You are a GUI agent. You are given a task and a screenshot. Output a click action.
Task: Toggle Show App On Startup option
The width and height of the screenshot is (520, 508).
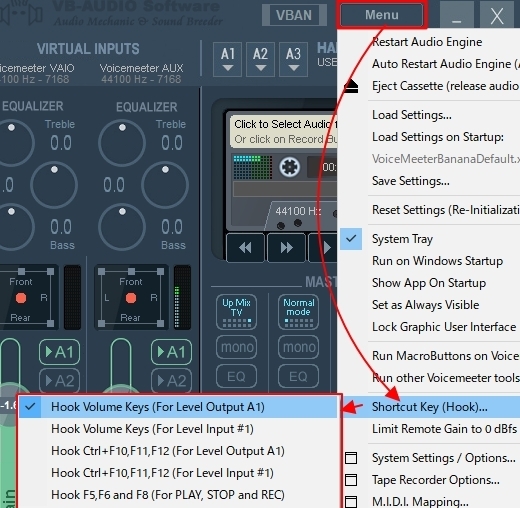pos(429,283)
